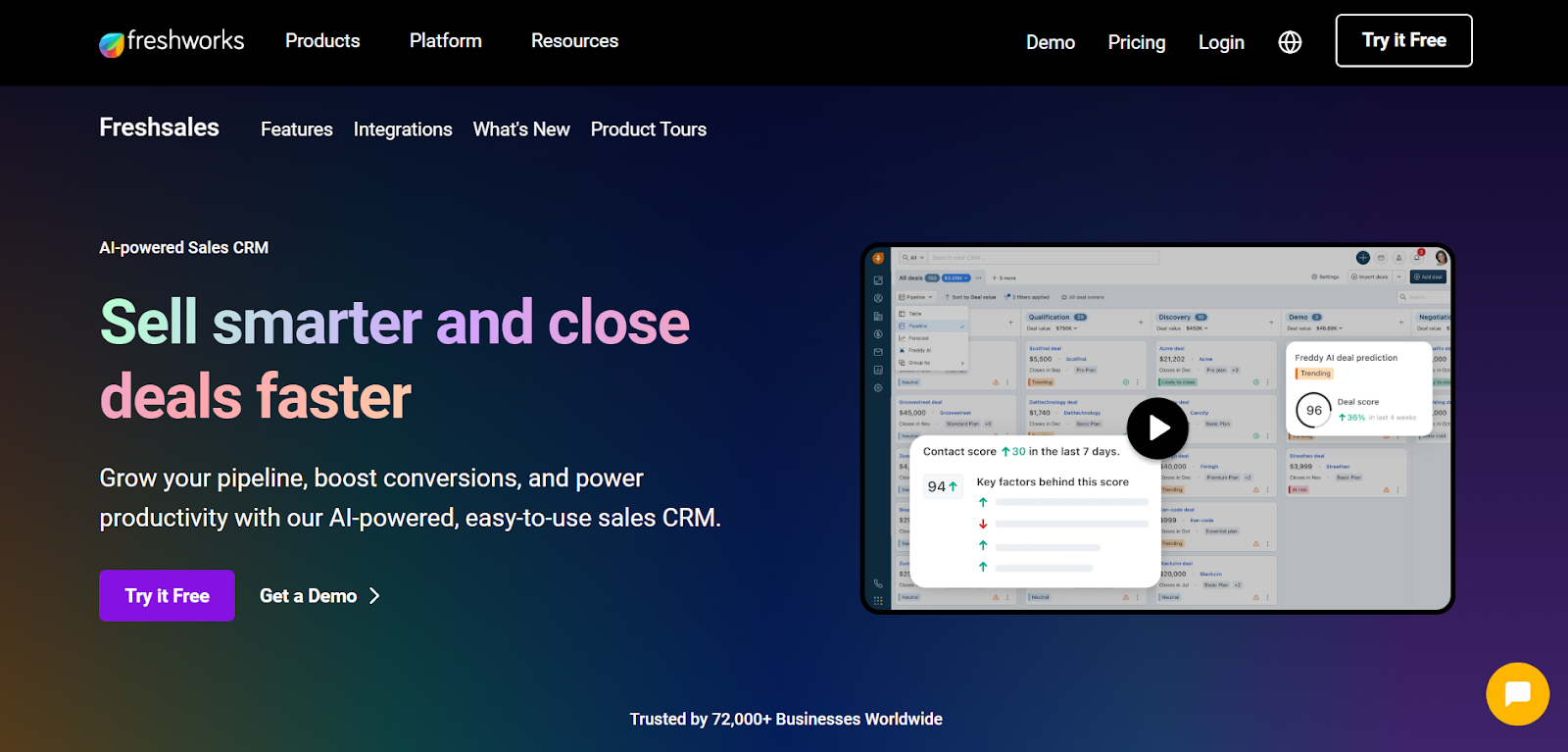Open the Product Tours tab

click(649, 129)
